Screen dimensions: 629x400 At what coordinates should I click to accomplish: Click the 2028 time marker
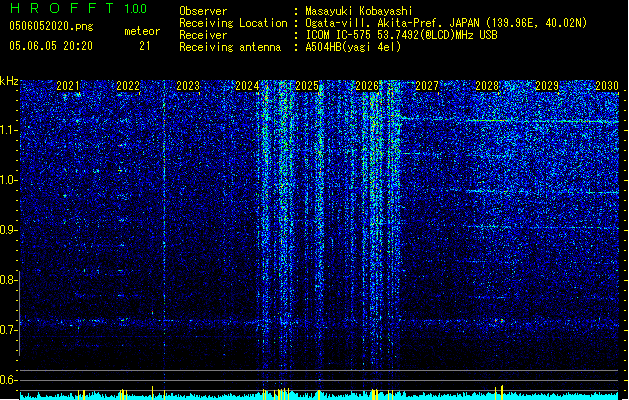point(487,86)
